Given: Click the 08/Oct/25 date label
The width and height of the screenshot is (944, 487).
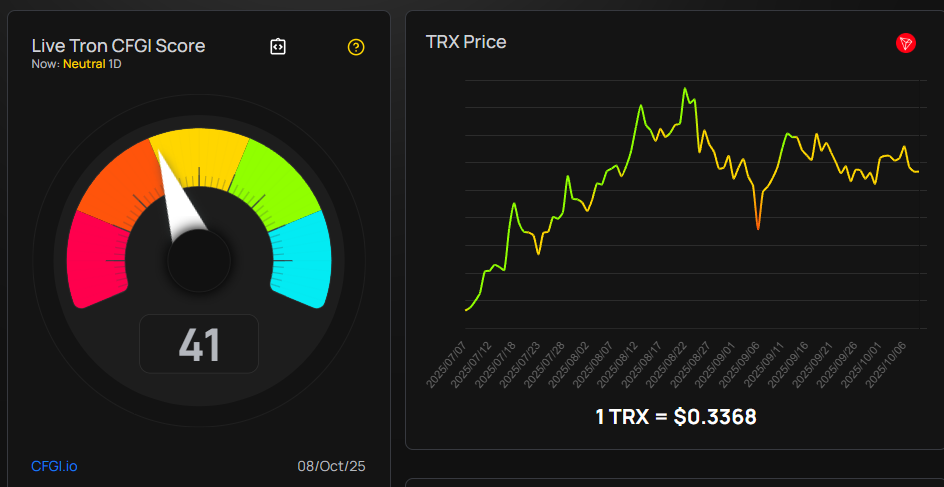Looking at the screenshot, I should (330, 466).
